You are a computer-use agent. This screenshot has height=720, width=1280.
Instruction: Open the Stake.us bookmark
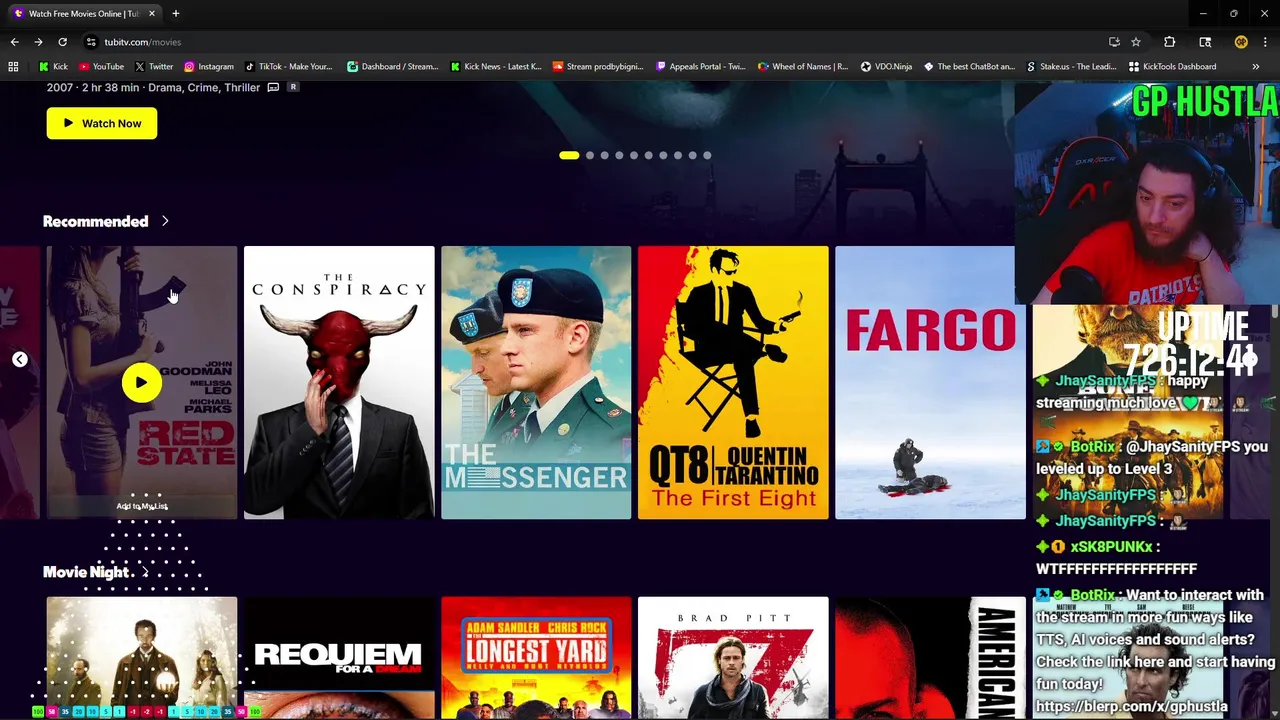pos(1072,67)
